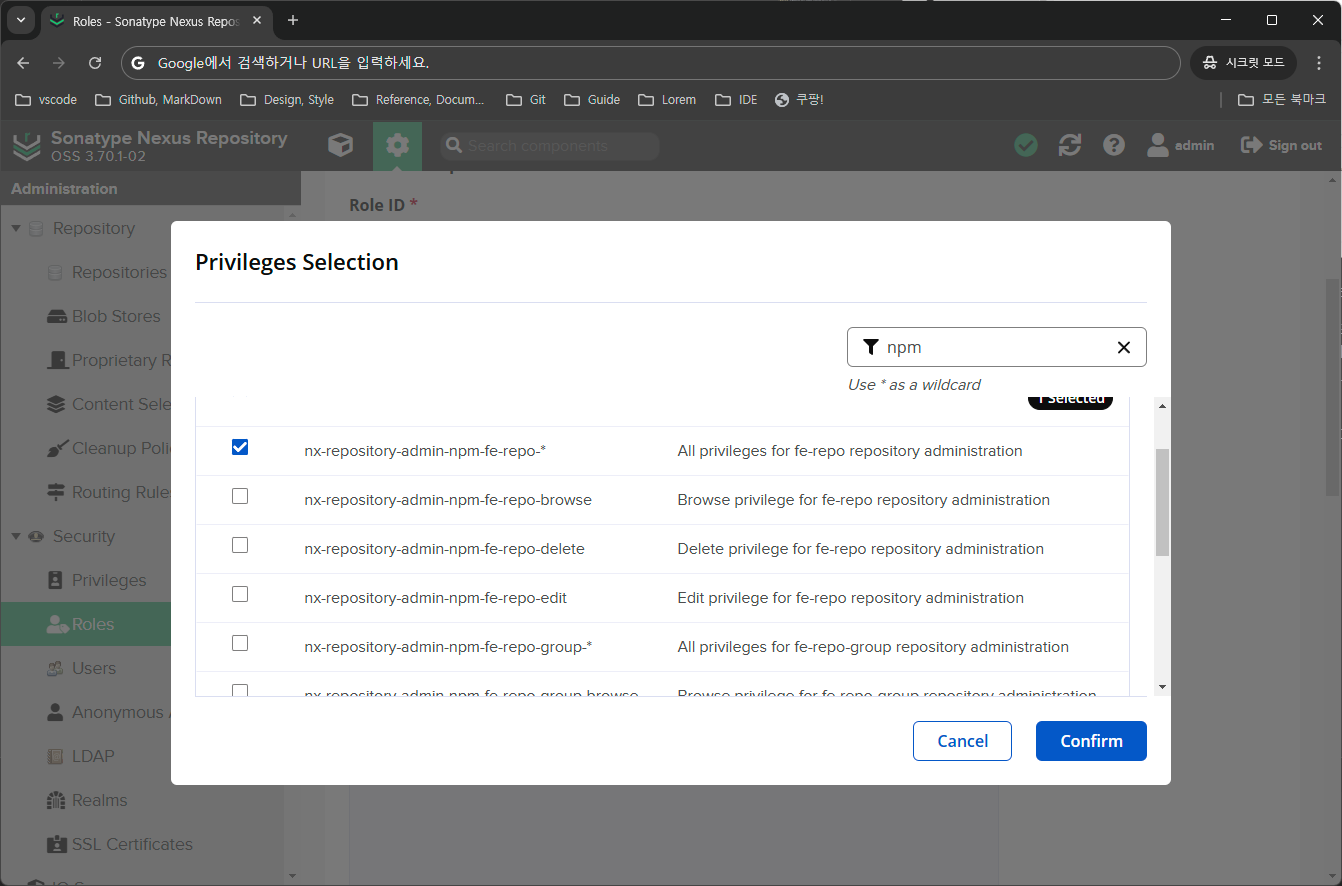Clear the npm filter with X icon
The height and width of the screenshot is (886, 1342).
[x=1124, y=347]
